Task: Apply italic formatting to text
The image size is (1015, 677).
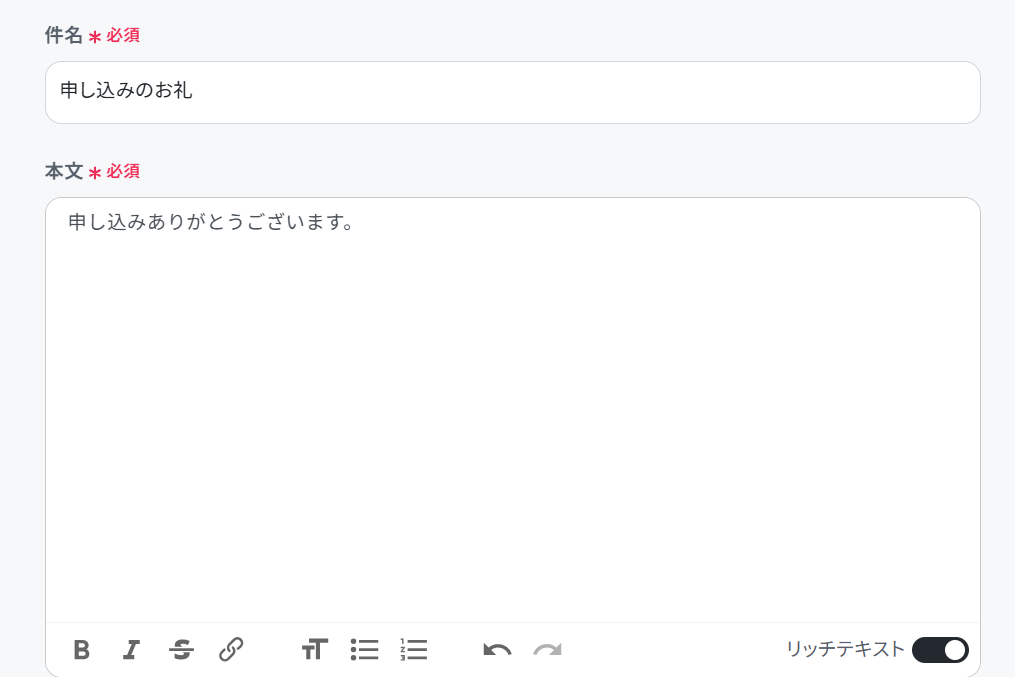Action: pyautogui.click(x=131, y=649)
